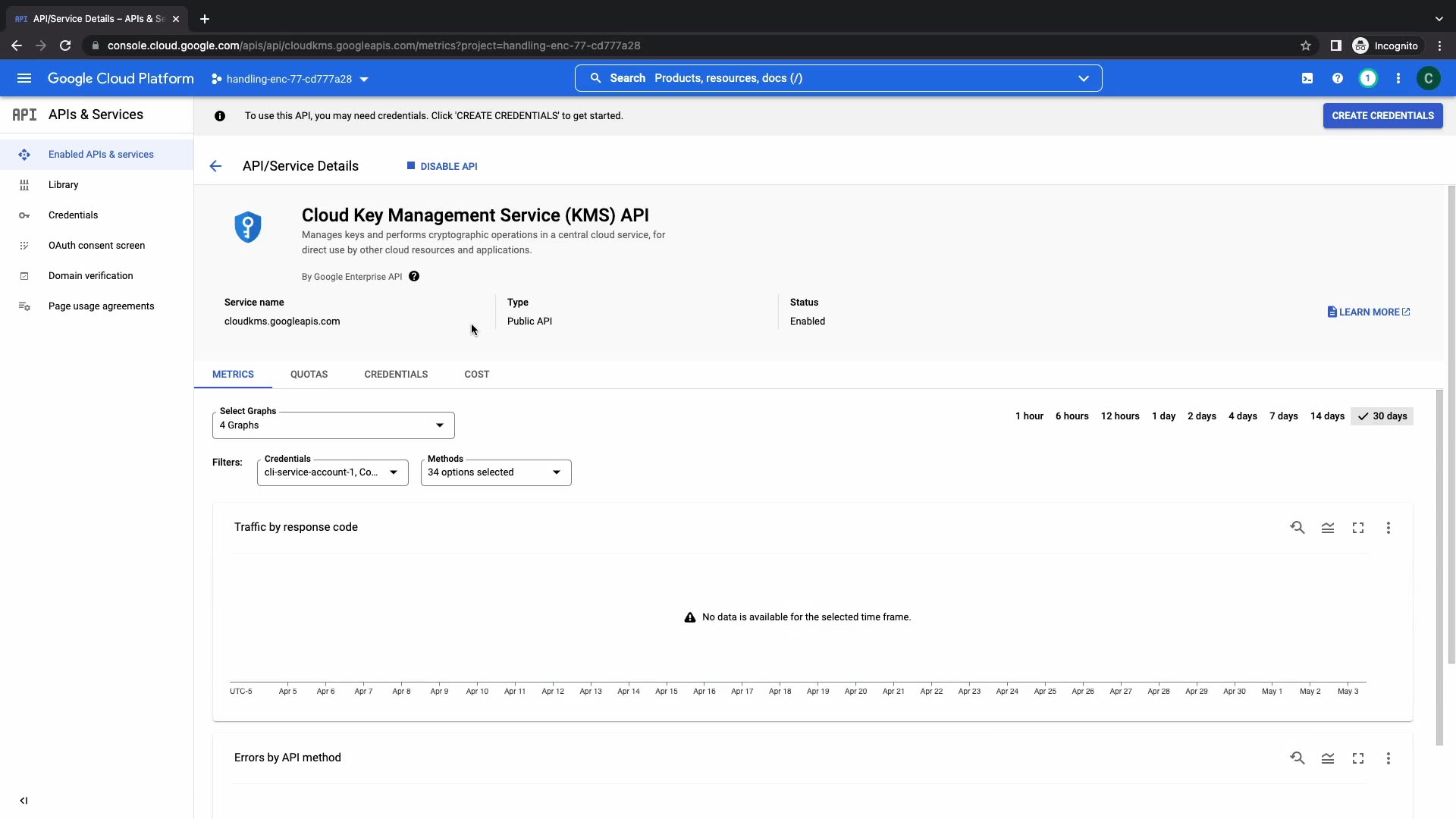Select the 1 hour time range
Image resolution: width=1456 pixels, height=819 pixels.
click(x=1029, y=416)
